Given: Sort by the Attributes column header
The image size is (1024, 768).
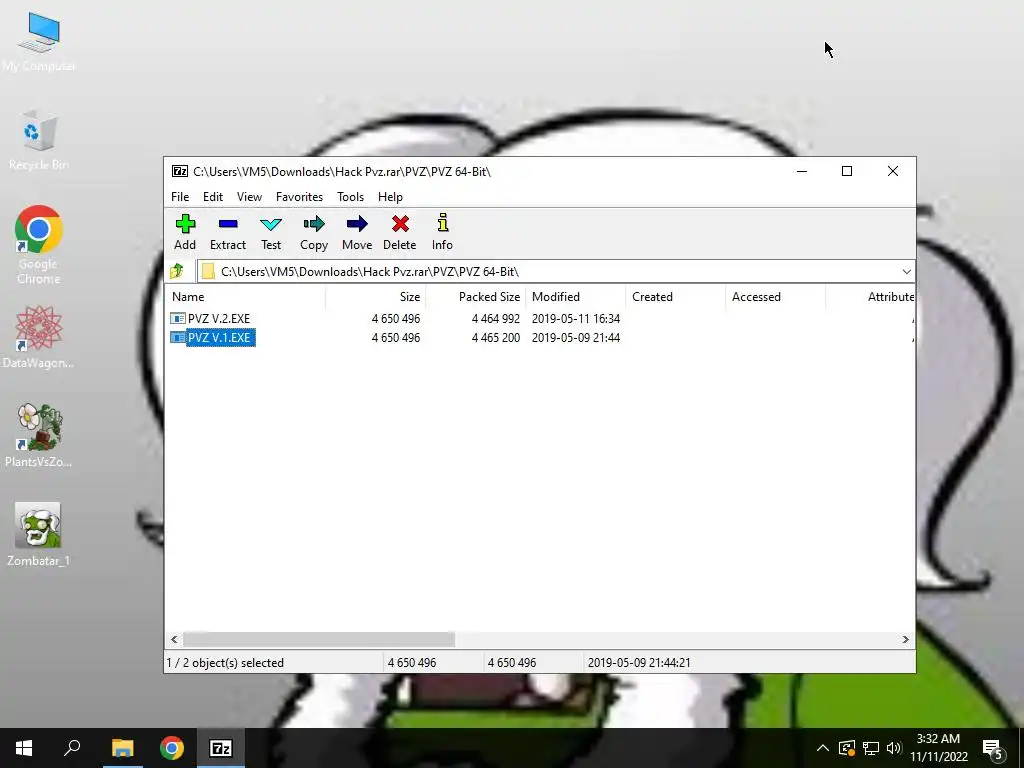Looking at the screenshot, I should 871,296.
